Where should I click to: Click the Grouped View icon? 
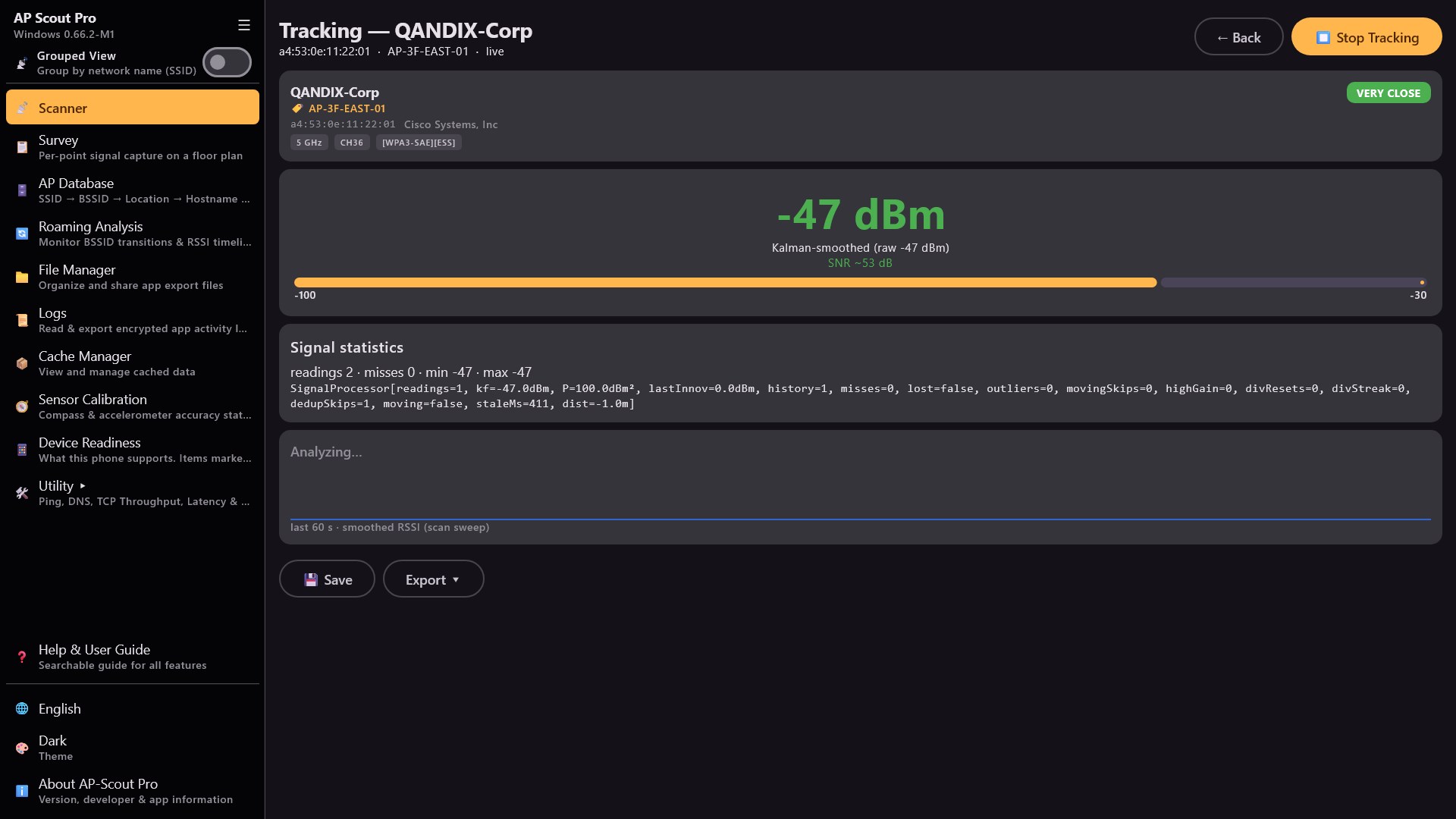point(22,63)
